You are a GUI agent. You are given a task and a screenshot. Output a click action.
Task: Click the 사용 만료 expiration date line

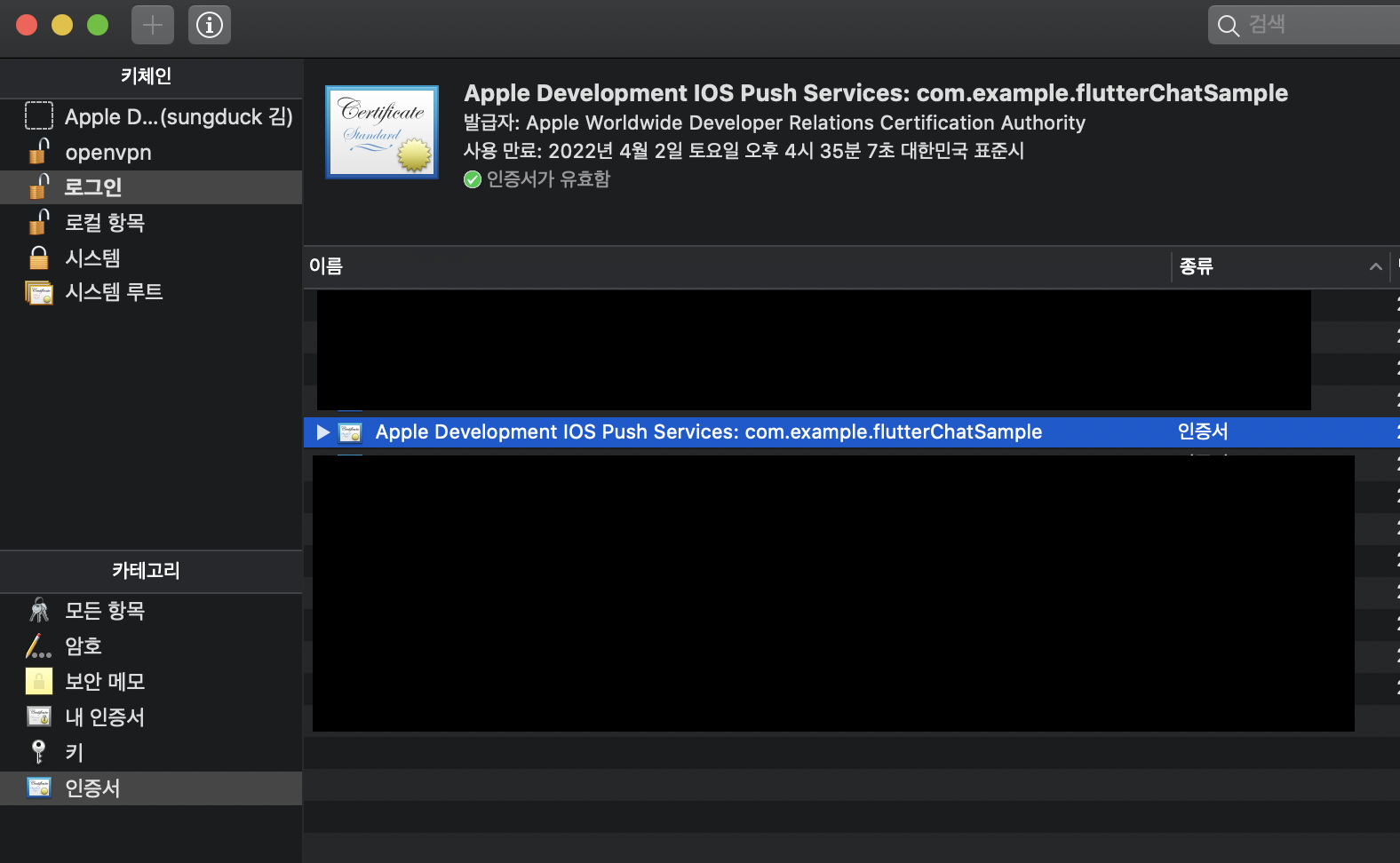[x=744, y=151]
